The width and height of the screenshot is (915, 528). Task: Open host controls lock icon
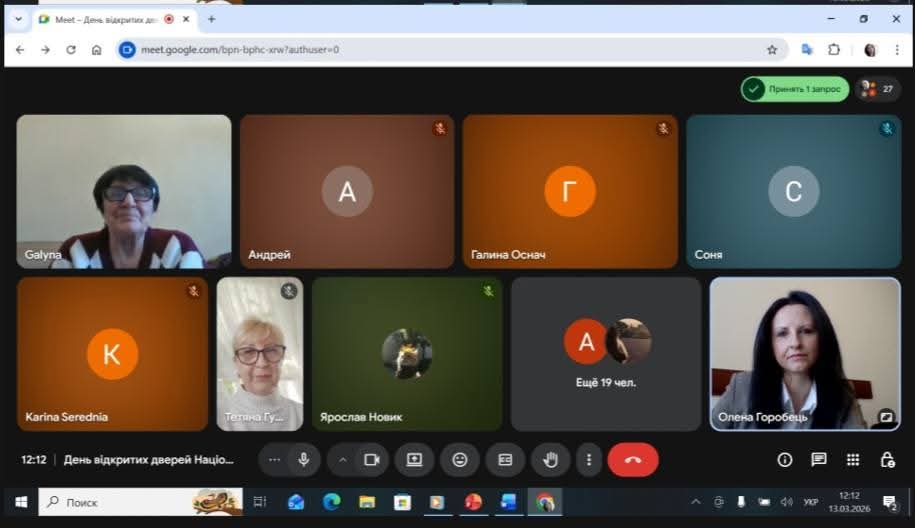pyautogui.click(x=887, y=460)
